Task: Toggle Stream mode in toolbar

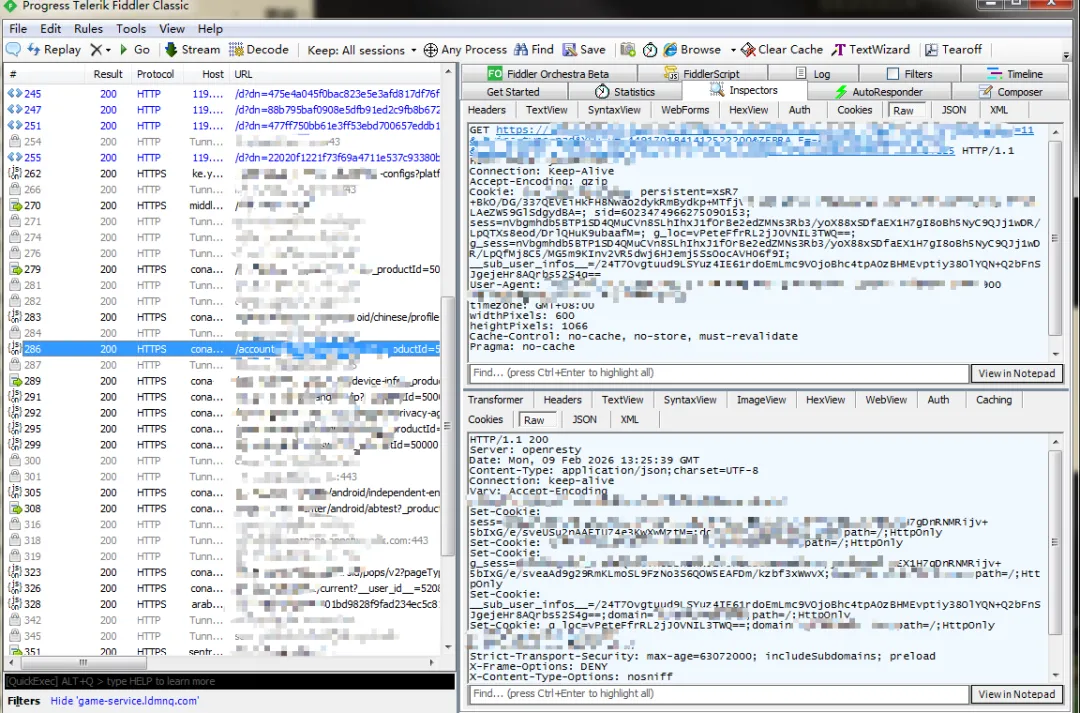Action: coord(192,50)
